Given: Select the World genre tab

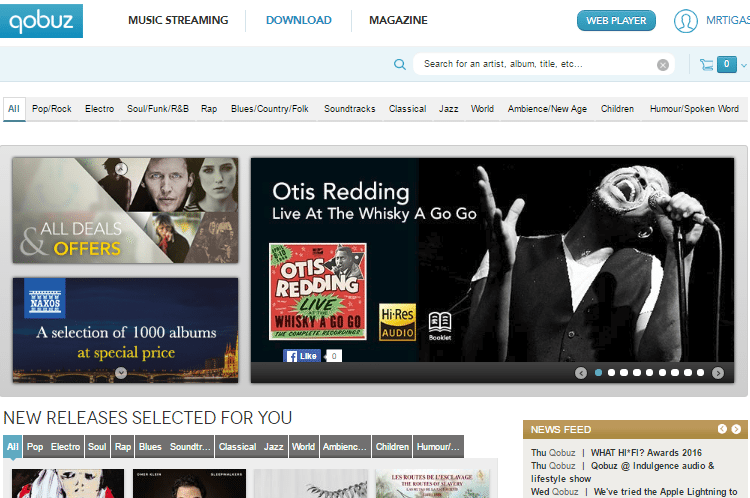Looking at the screenshot, I should 482,109.
